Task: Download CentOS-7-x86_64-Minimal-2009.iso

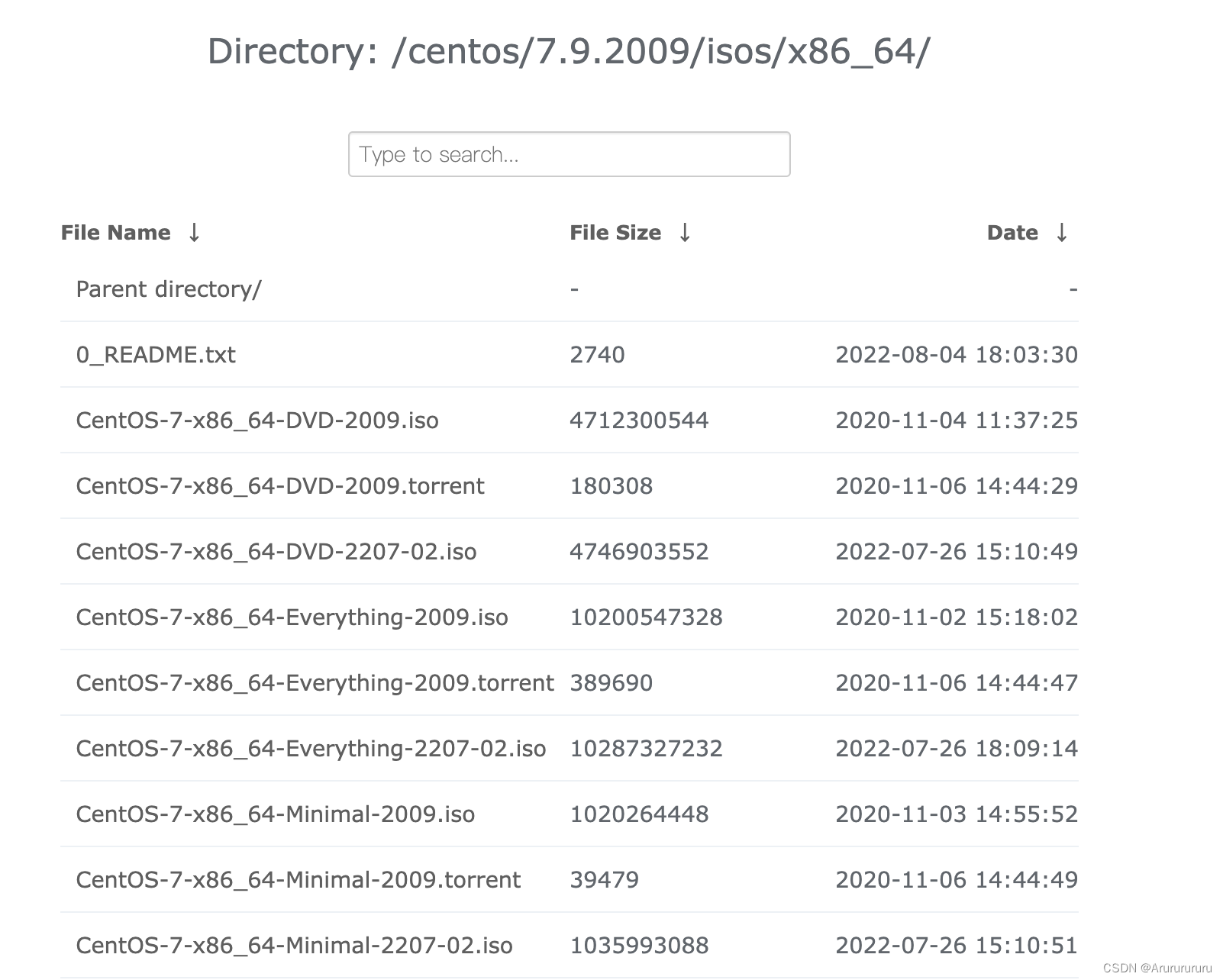Action: (276, 814)
